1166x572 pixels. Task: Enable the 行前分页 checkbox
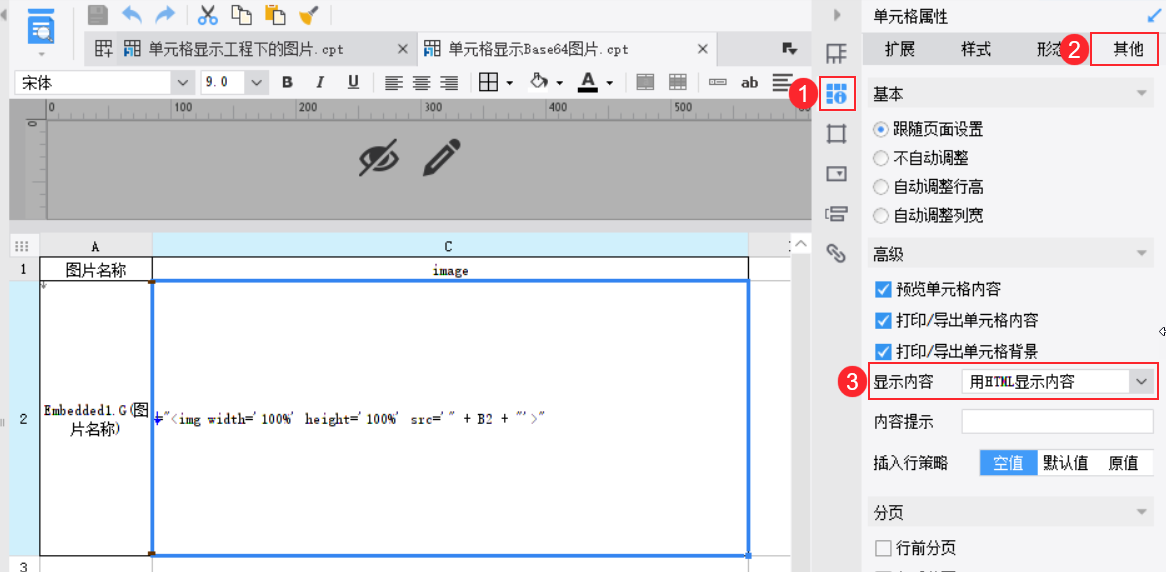[x=883, y=548]
